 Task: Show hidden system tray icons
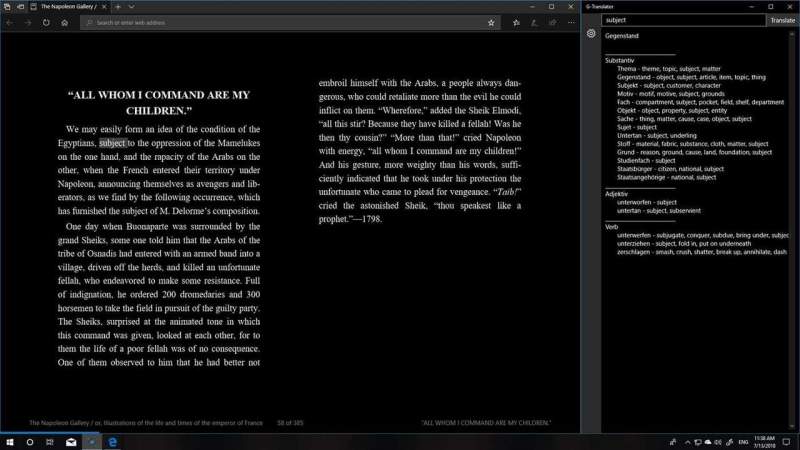pyautogui.click(x=687, y=442)
